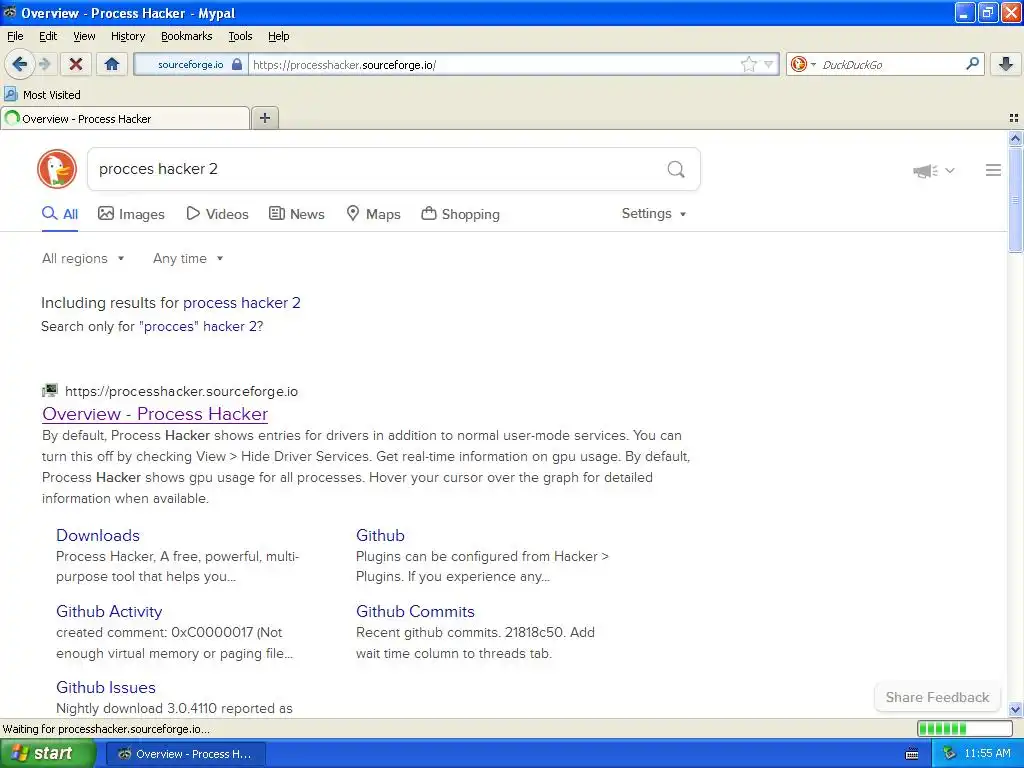Open the Windows Start menu
1024x768 pixels.
coord(47,753)
